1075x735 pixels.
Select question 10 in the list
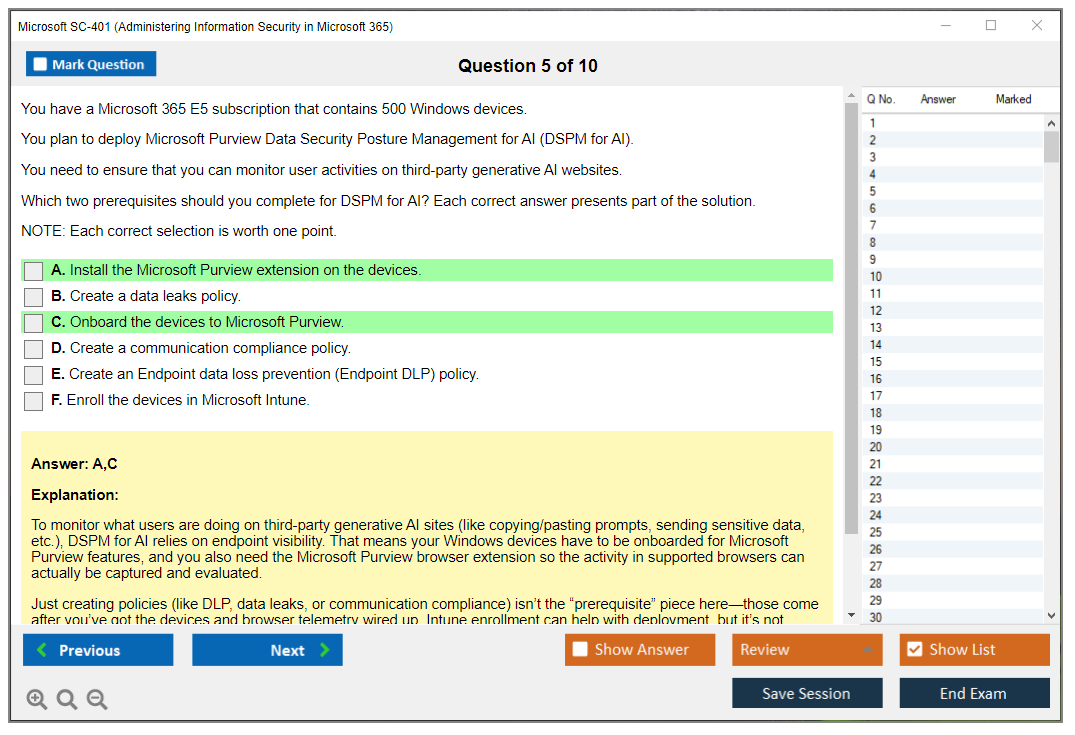coord(876,277)
